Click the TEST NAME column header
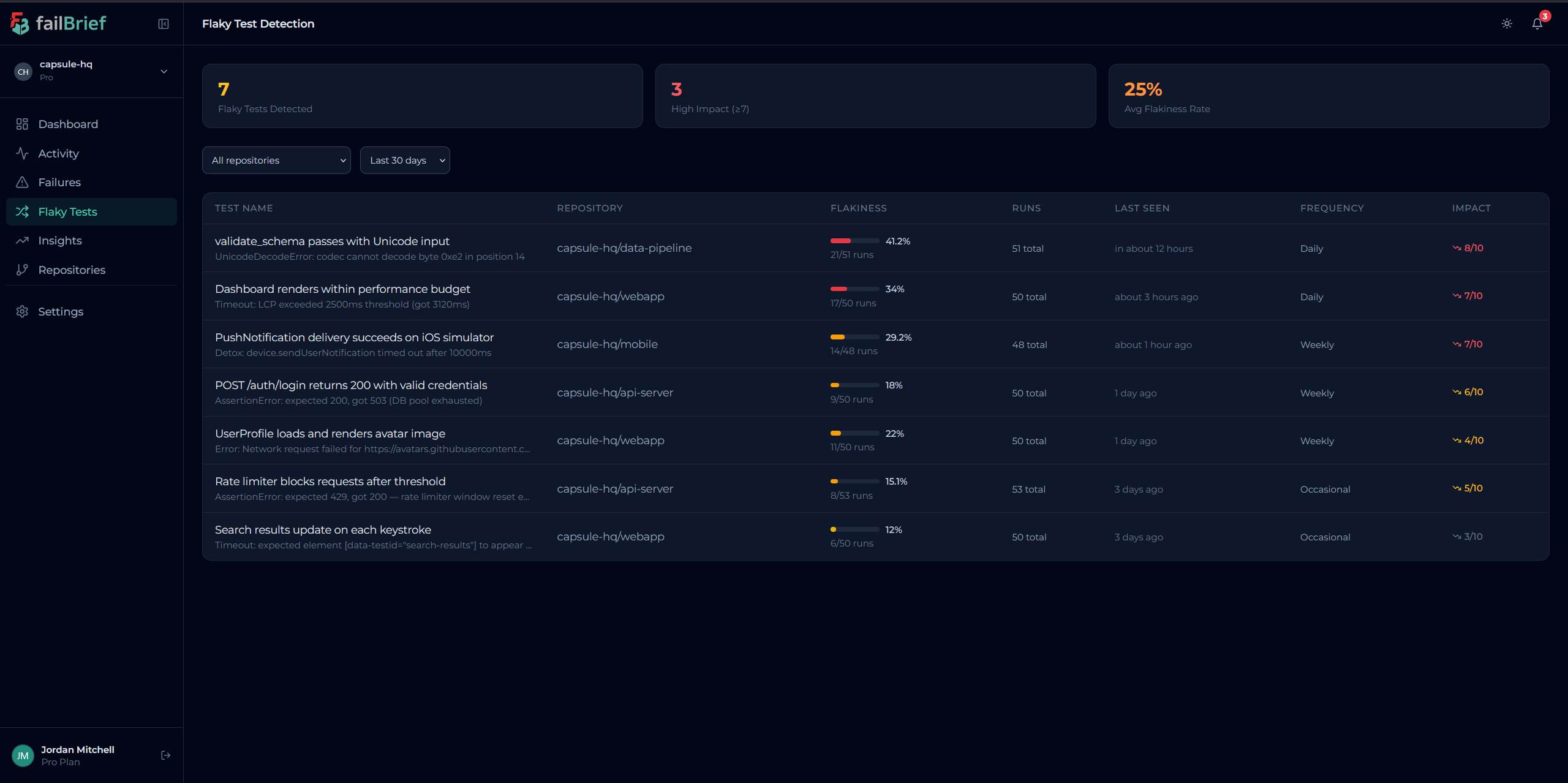Viewport: 1568px width, 783px height. click(244, 208)
